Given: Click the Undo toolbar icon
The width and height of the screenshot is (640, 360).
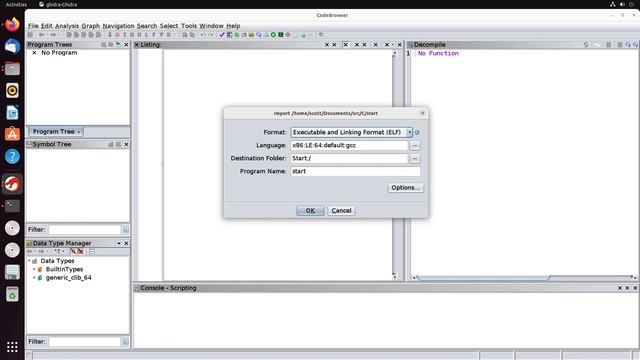Looking at the screenshot, I should (x=203, y=35).
